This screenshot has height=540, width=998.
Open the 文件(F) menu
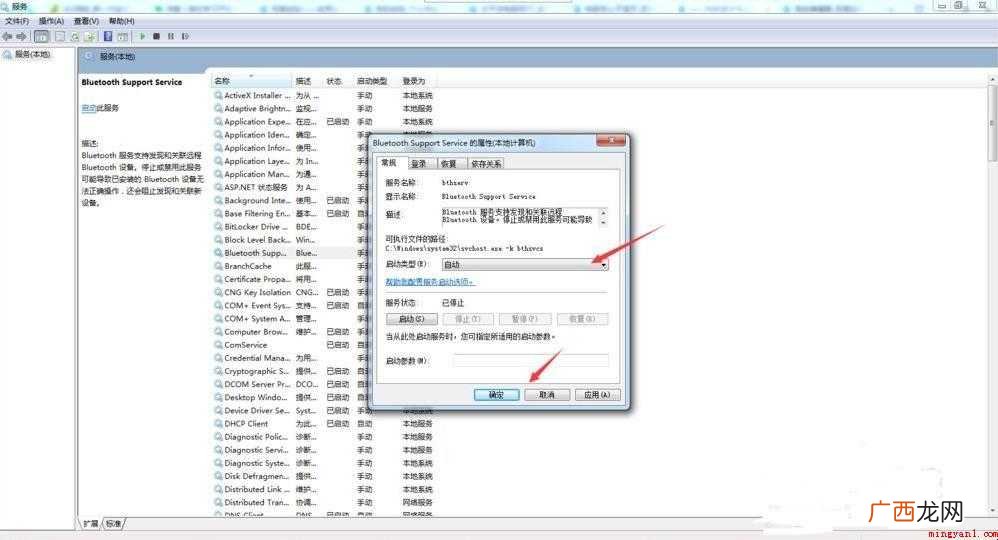point(17,21)
